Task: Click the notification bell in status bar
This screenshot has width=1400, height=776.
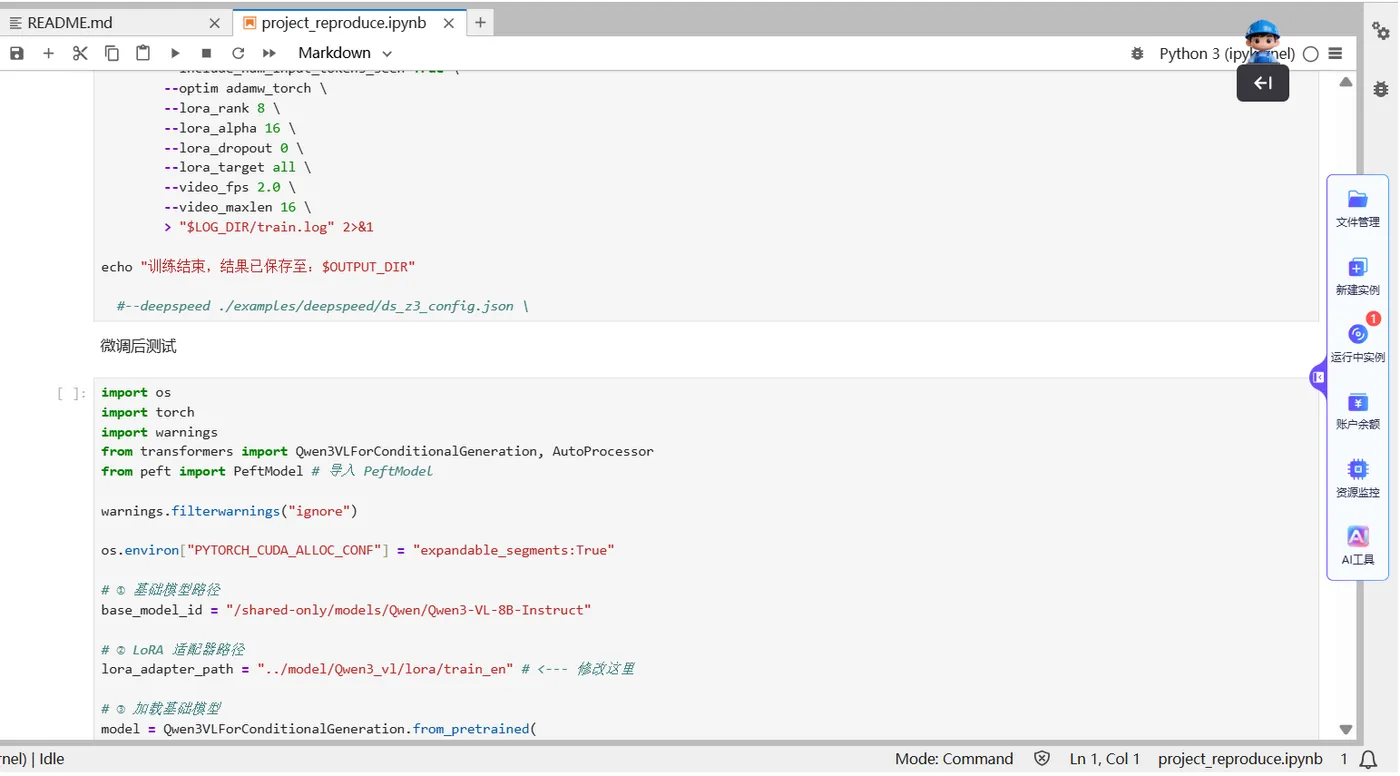Action: 1368,759
